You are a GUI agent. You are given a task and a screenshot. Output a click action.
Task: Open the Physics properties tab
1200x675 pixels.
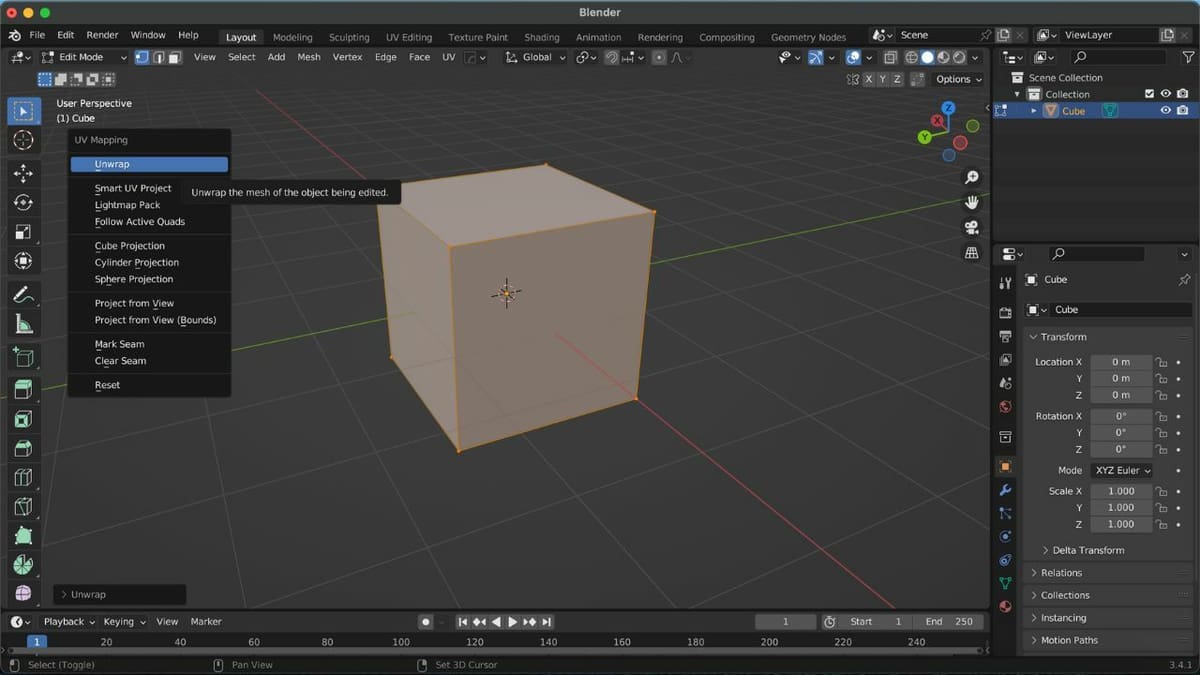point(1005,536)
